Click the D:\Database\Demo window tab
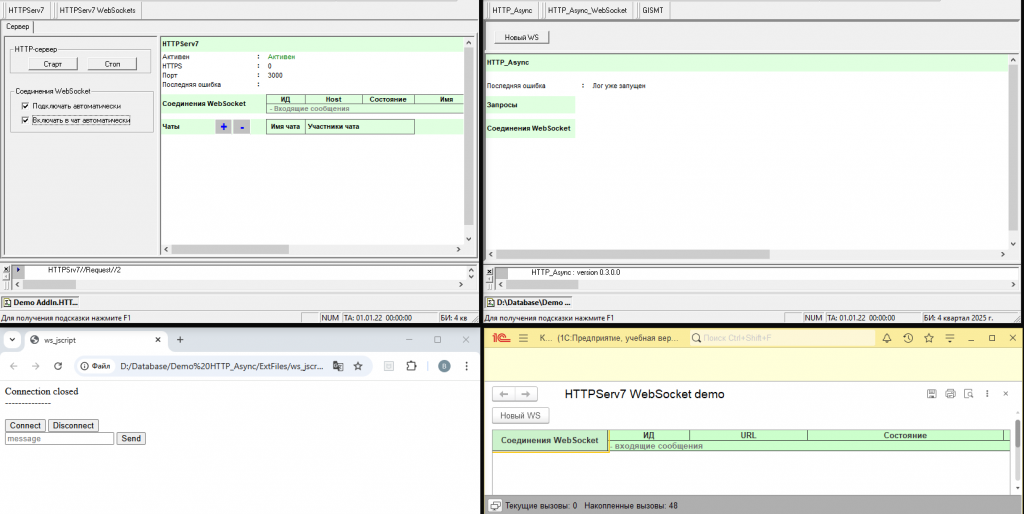The width and height of the screenshot is (1024, 514). pyautogui.click(x=529, y=302)
